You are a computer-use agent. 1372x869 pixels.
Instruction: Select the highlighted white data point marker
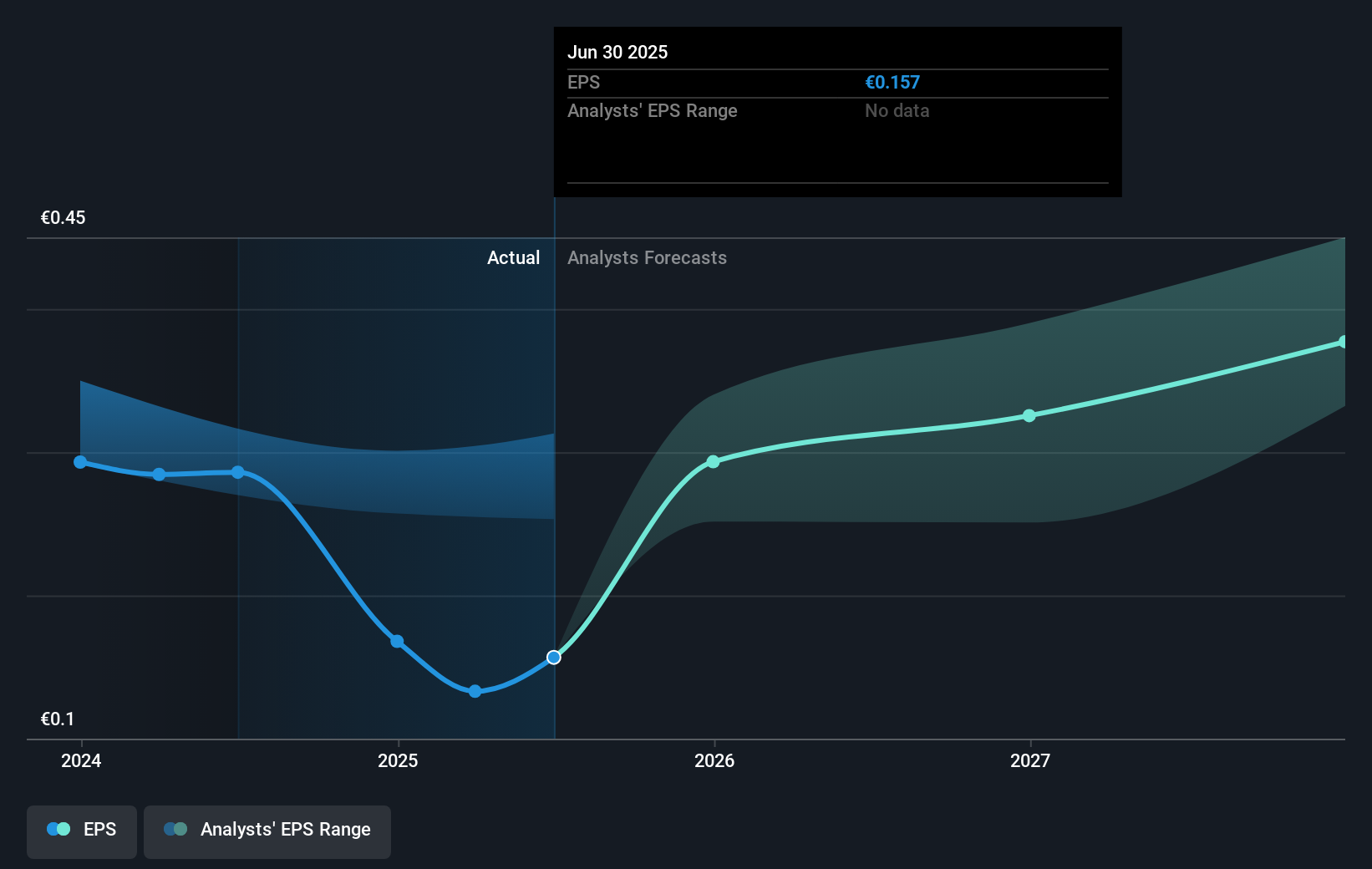553,657
